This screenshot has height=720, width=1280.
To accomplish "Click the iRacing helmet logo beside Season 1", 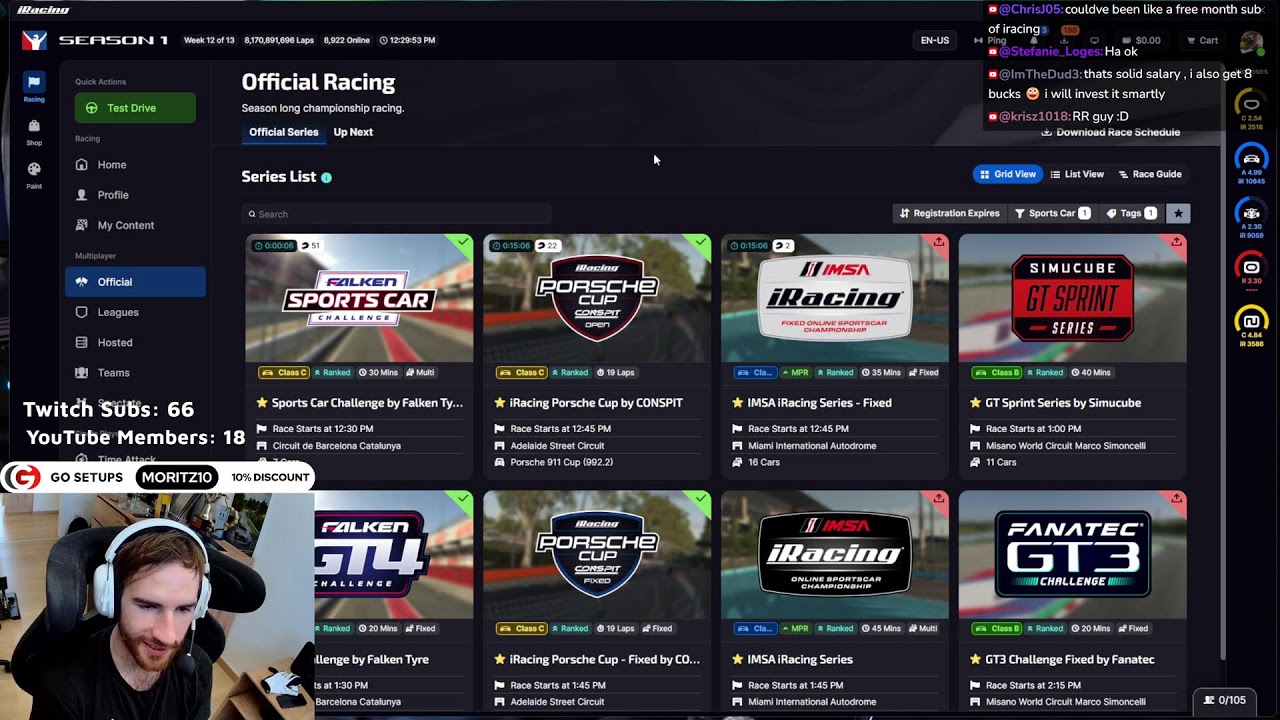I will tap(34, 40).
